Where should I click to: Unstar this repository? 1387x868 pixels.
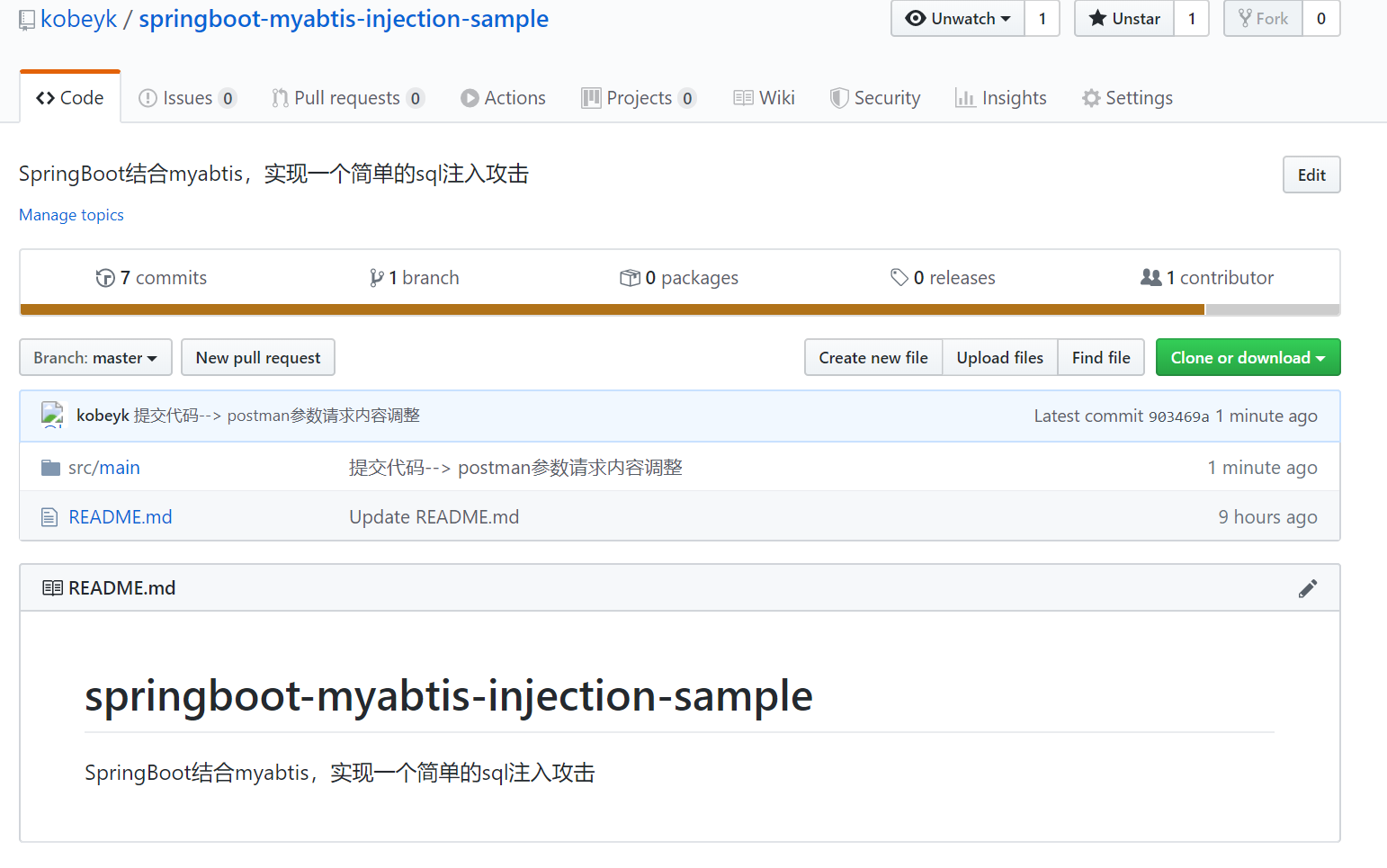pyautogui.click(x=1123, y=18)
